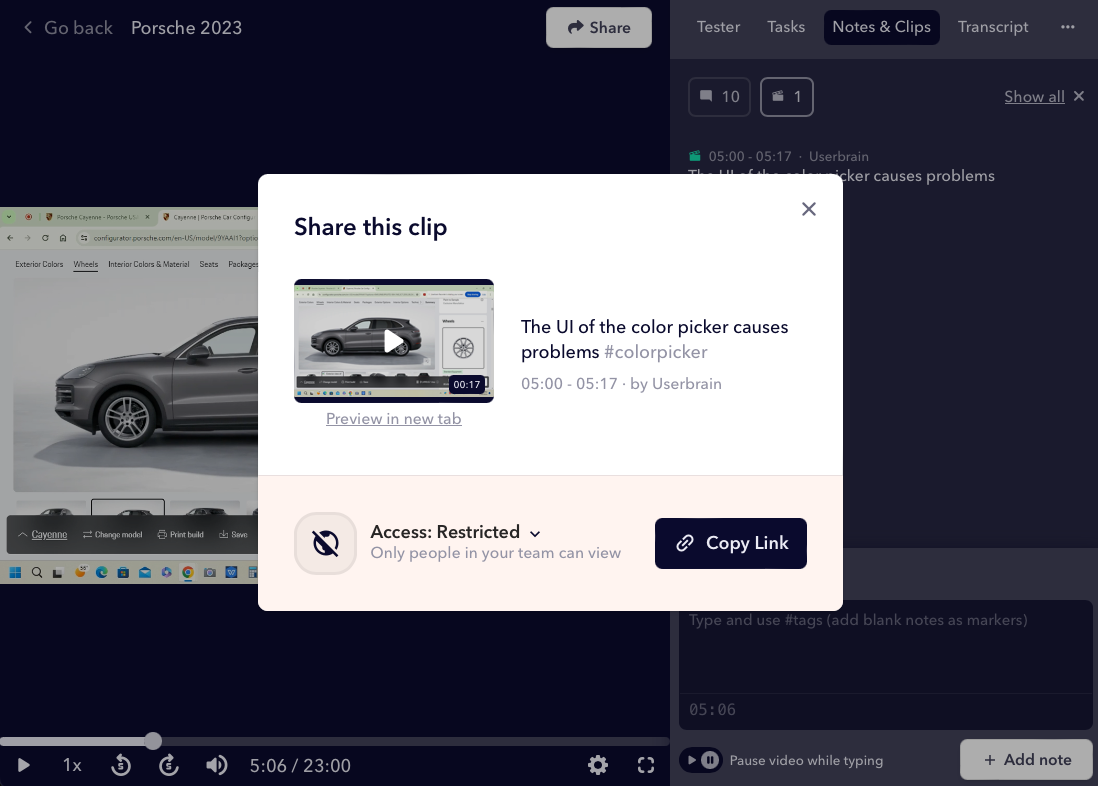Screen dimensions: 1098x786
Task: Click the Add note button
Action: pos(1027,759)
